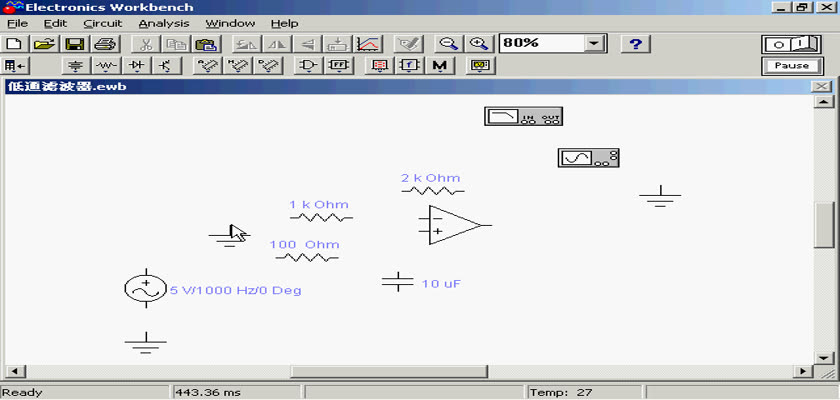This screenshot has height=400, width=840.
Task: Open the Basic resistor parts bin
Action: click(107, 66)
